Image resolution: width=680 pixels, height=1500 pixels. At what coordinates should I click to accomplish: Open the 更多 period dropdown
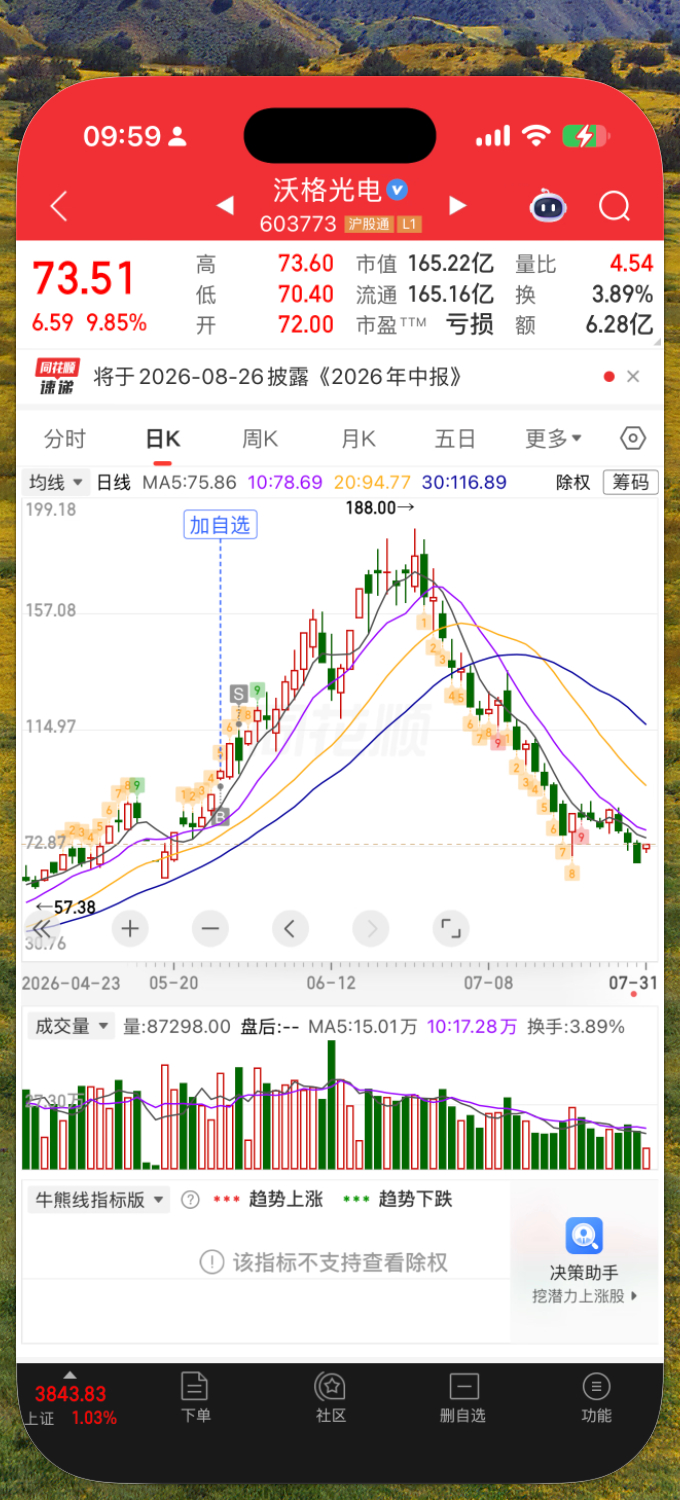point(554,438)
